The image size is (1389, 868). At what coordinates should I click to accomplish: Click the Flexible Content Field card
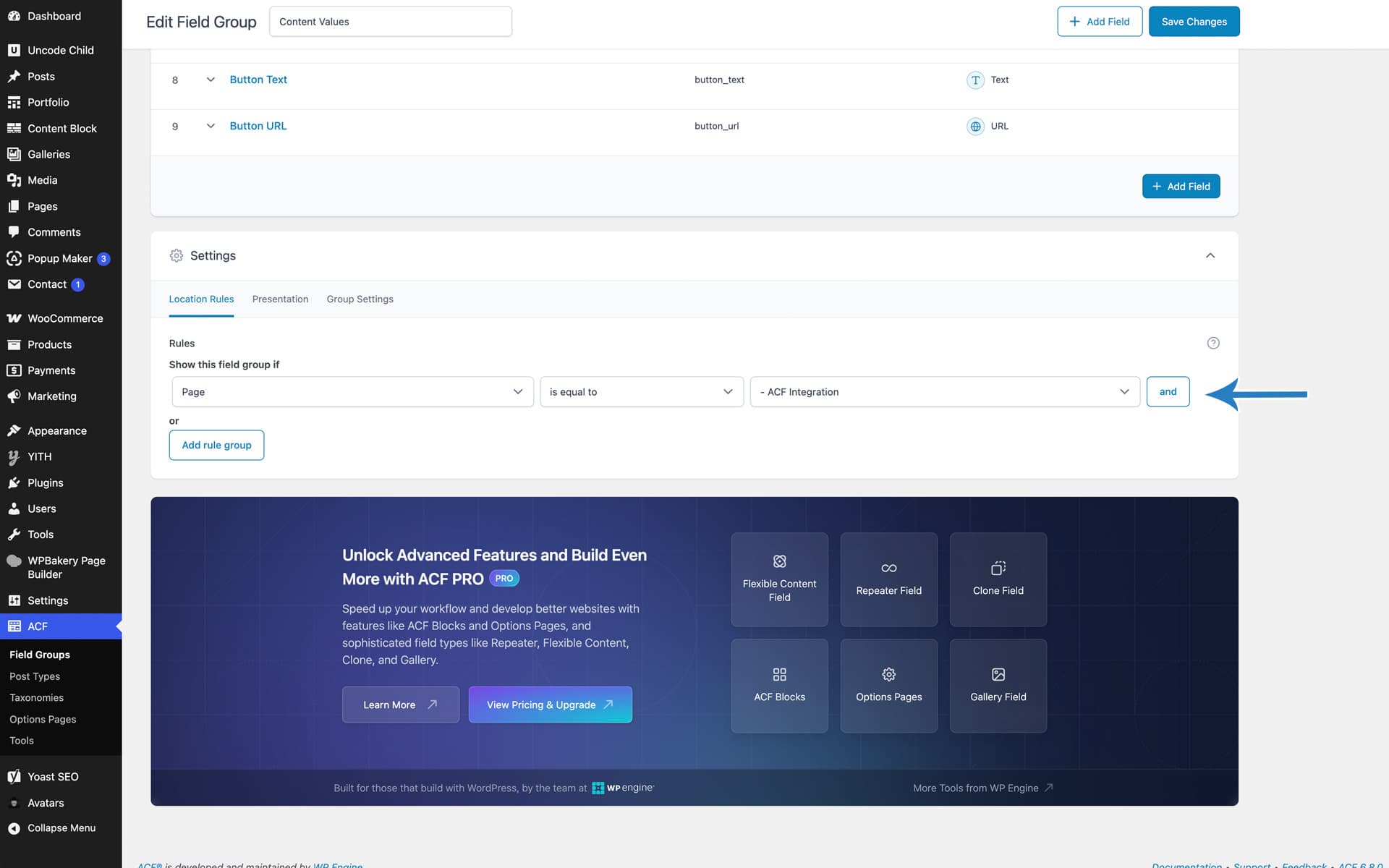tap(779, 580)
